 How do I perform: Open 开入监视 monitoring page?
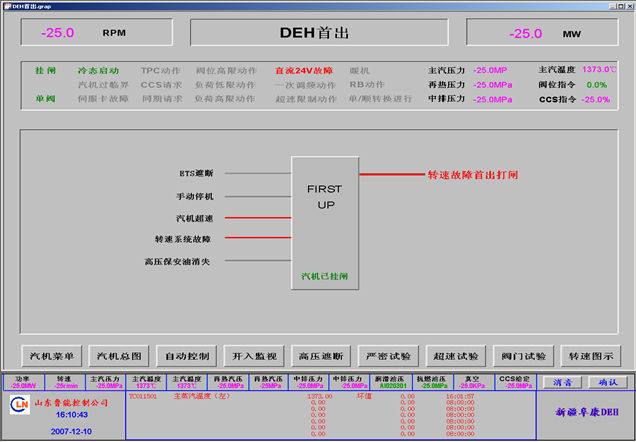click(254, 356)
